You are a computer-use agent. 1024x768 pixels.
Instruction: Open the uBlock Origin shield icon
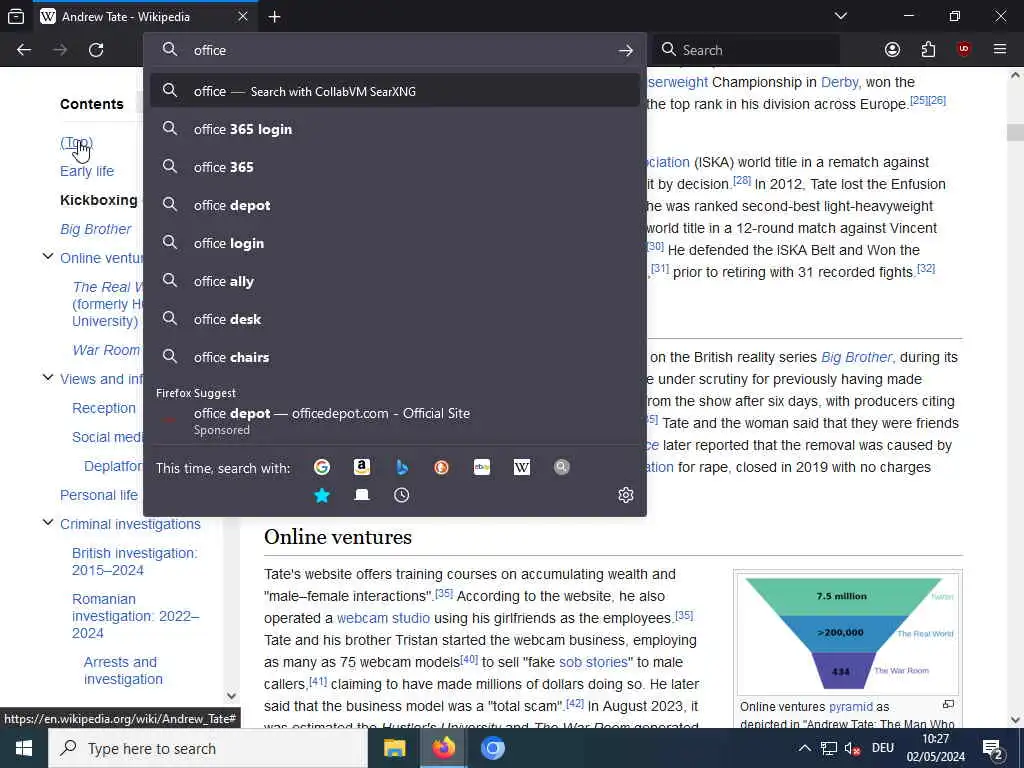[964, 50]
